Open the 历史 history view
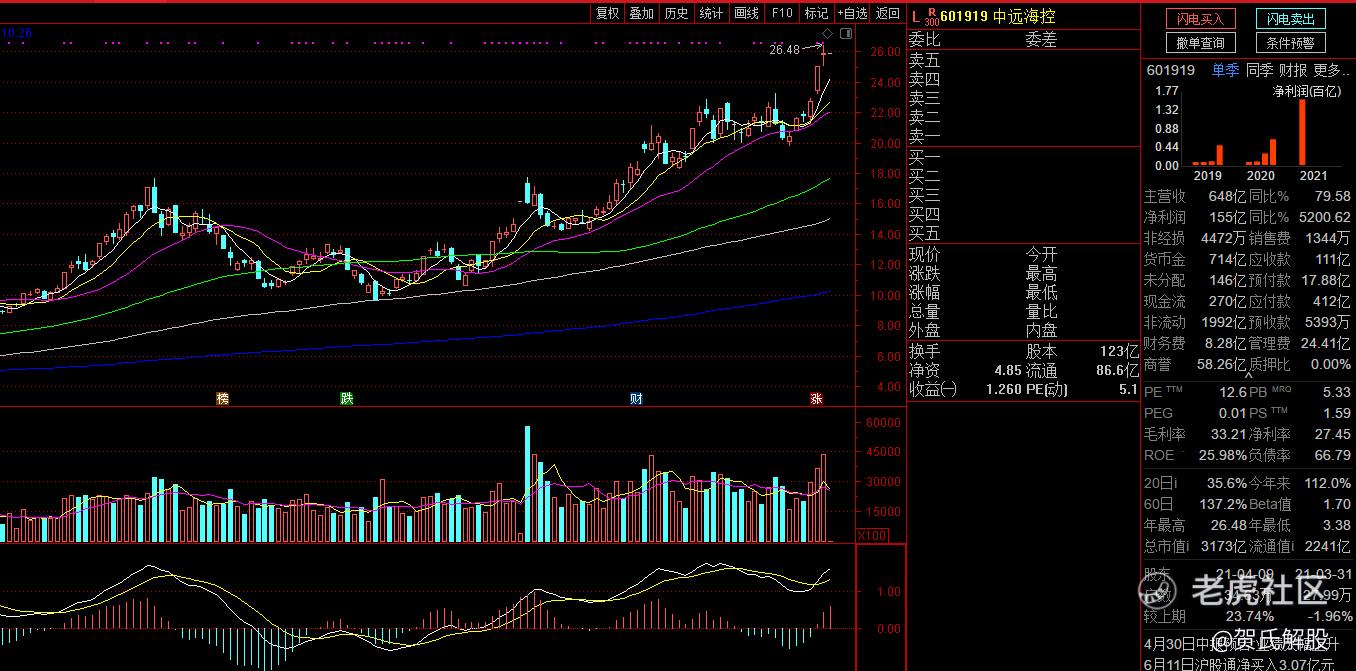1356x671 pixels. 676,13
